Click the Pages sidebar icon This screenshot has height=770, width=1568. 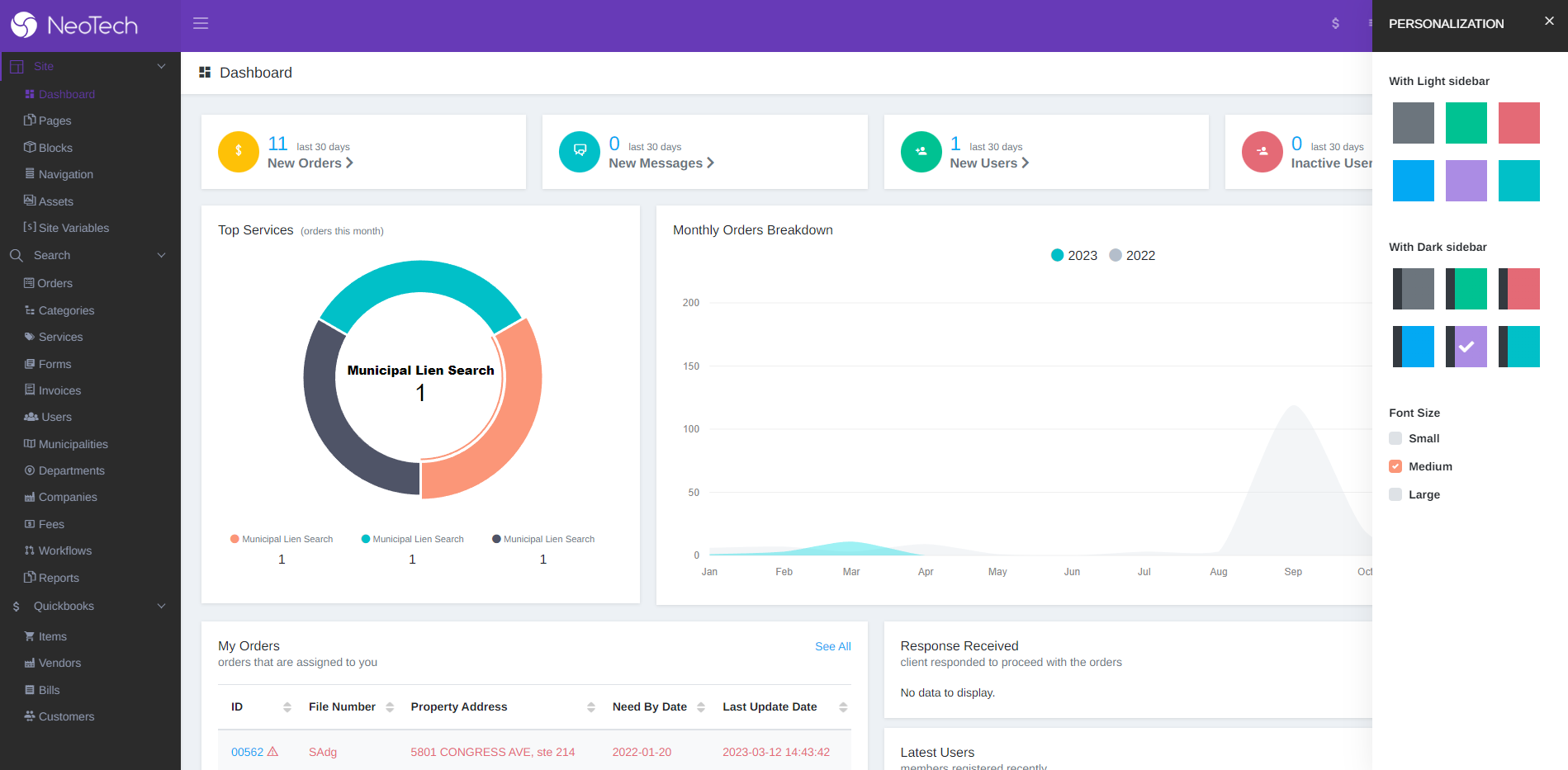[x=30, y=120]
